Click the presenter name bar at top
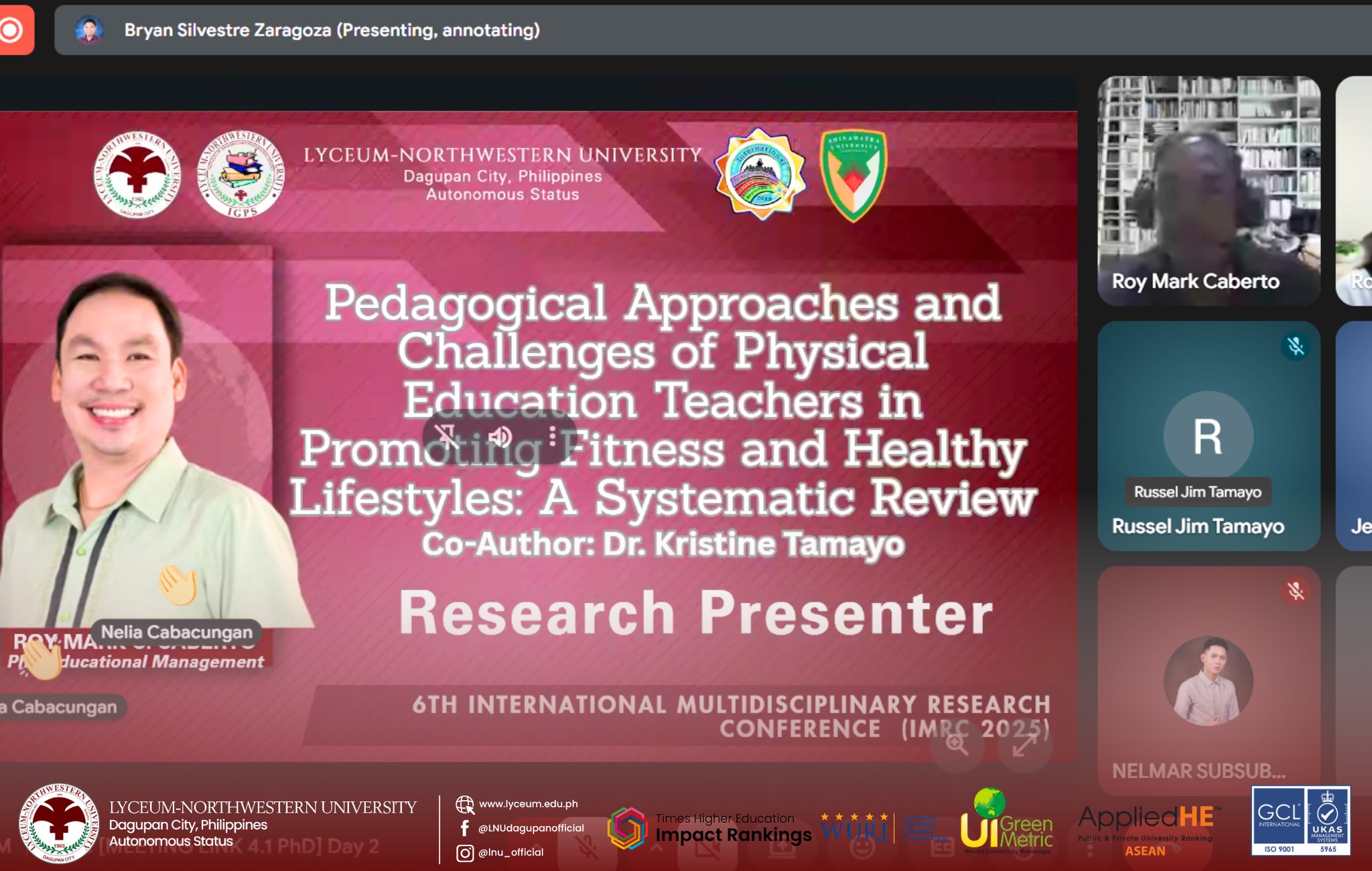 tap(332, 30)
